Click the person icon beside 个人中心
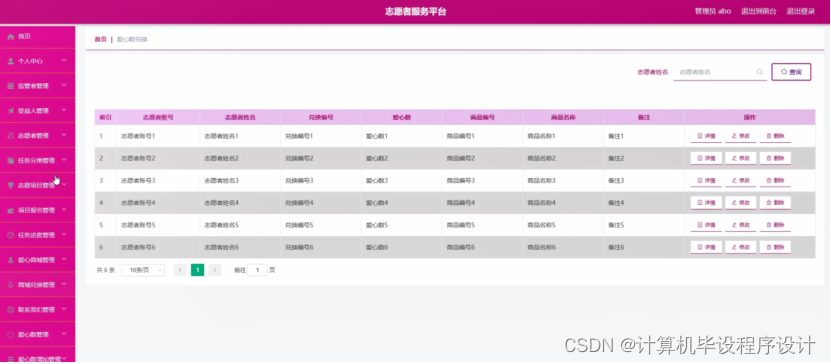 point(11,61)
